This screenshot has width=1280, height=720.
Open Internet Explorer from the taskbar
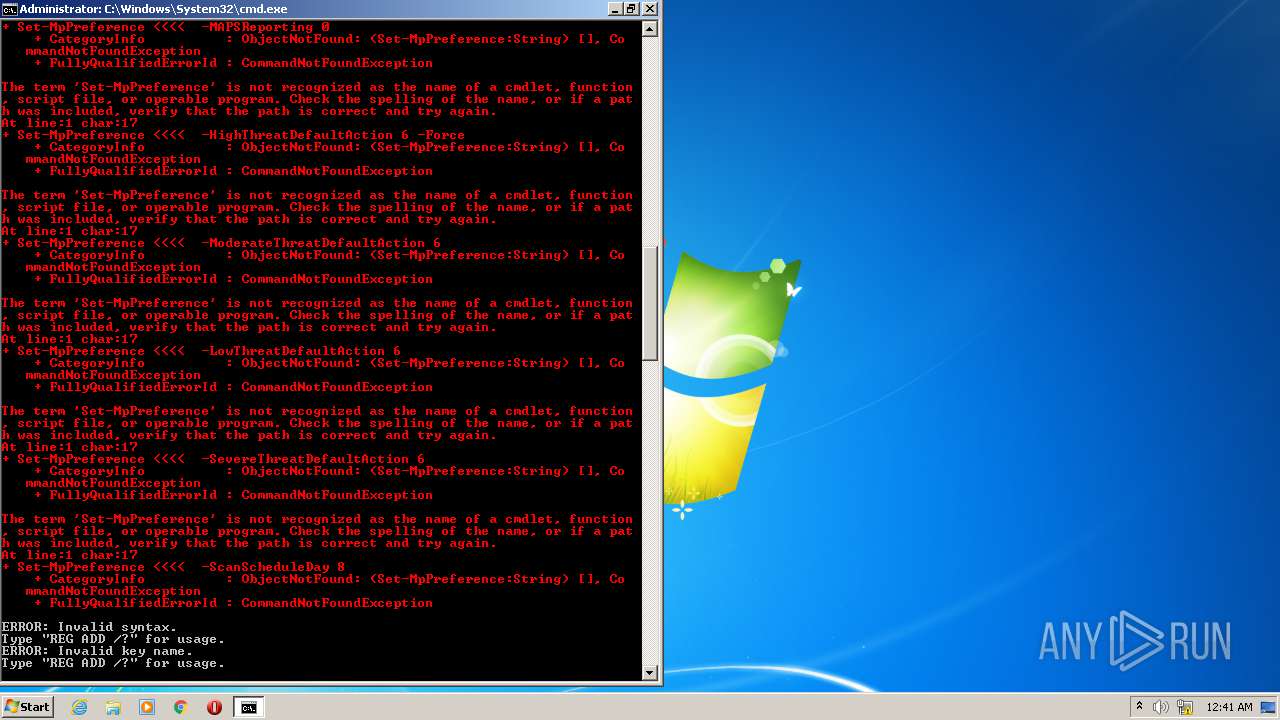[x=80, y=707]
